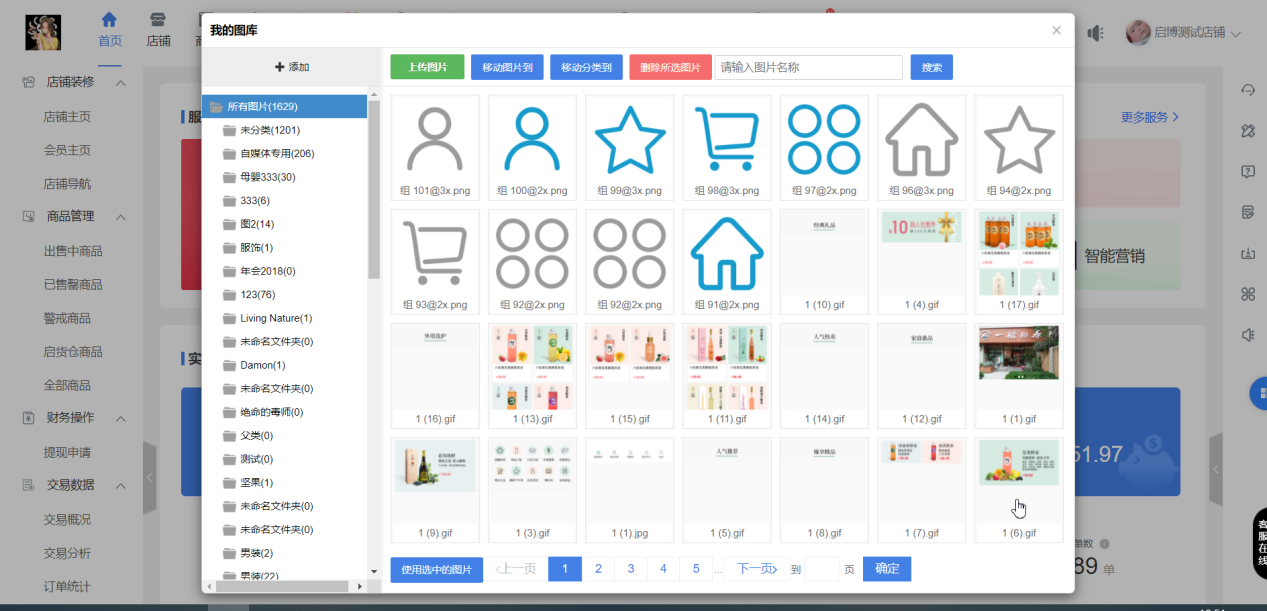Click the 使用选中的图片 button
1267x611 pixels.
436,569
